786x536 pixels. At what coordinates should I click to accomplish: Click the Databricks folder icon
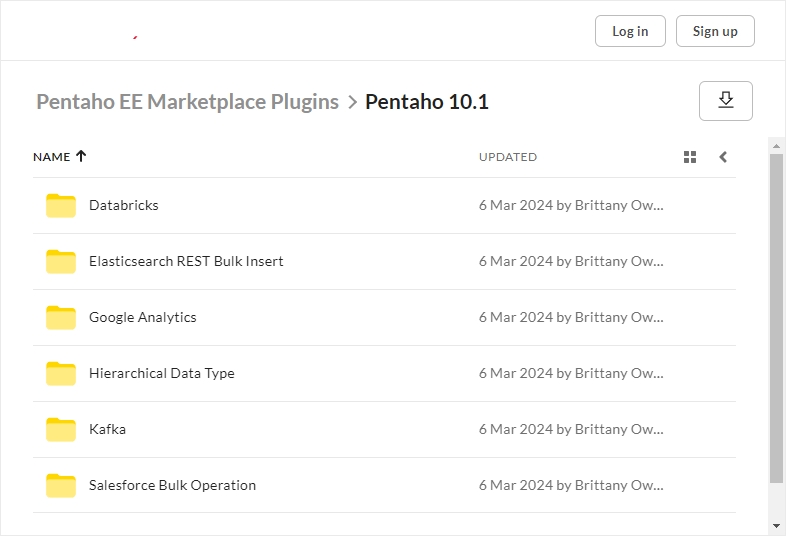point(61,205)
